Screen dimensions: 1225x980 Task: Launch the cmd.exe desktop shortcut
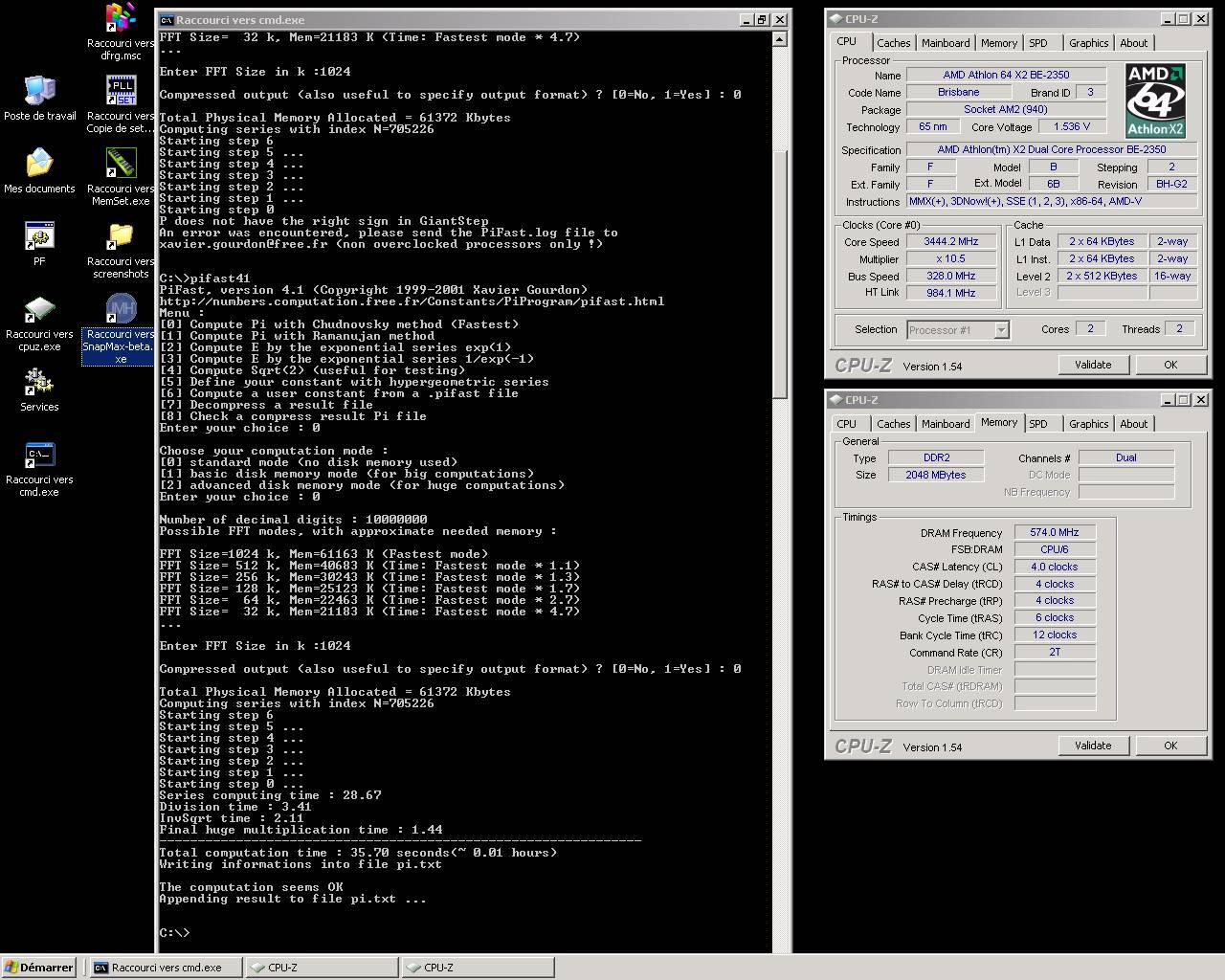(x=39, y=469)
